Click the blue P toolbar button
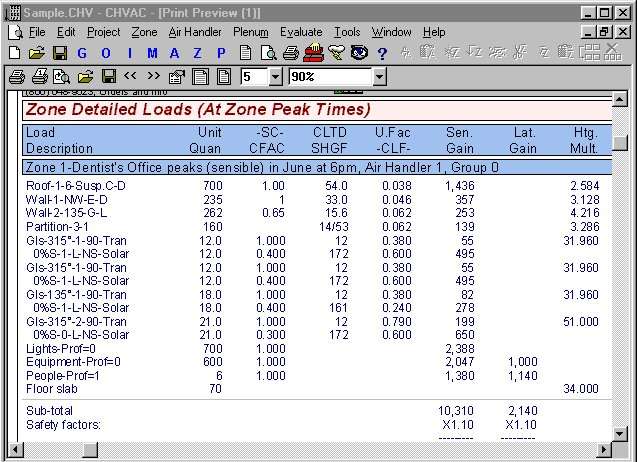This screenshot has width=637, height=462. click(221, 53)
